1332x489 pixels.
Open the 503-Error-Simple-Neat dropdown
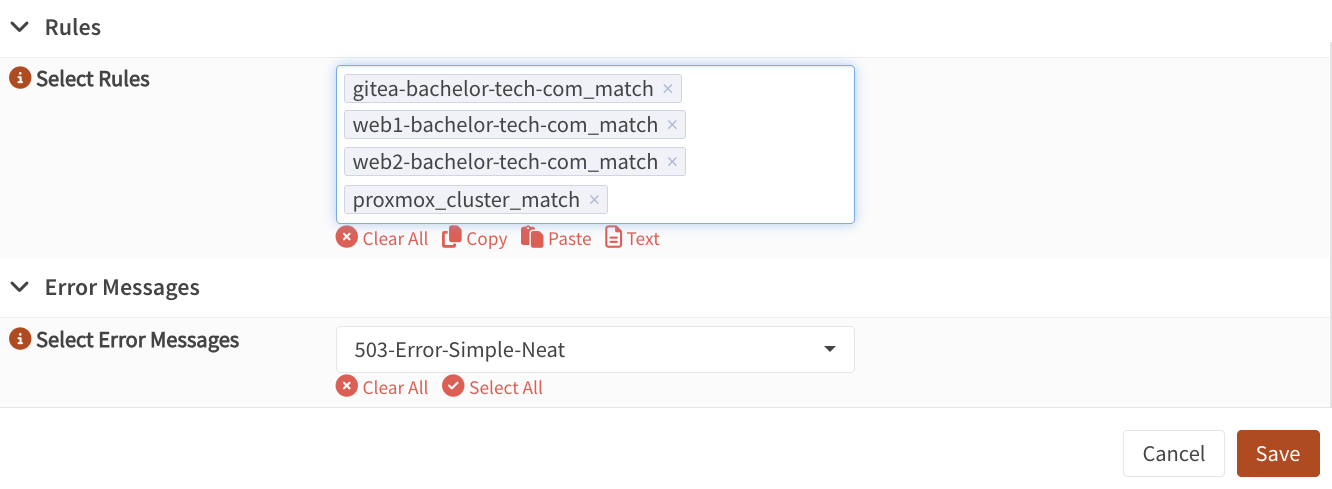coord(595,350)
